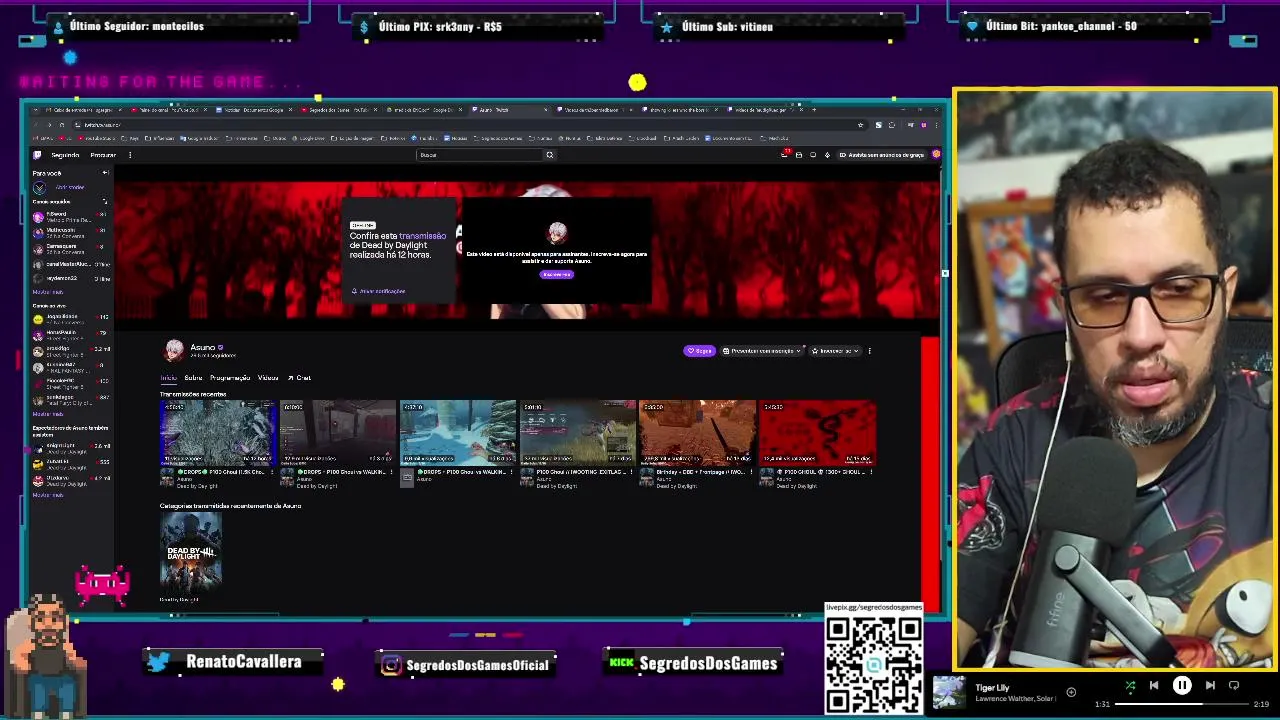Click the browser extensions puzzle icon

coord(892,125)
